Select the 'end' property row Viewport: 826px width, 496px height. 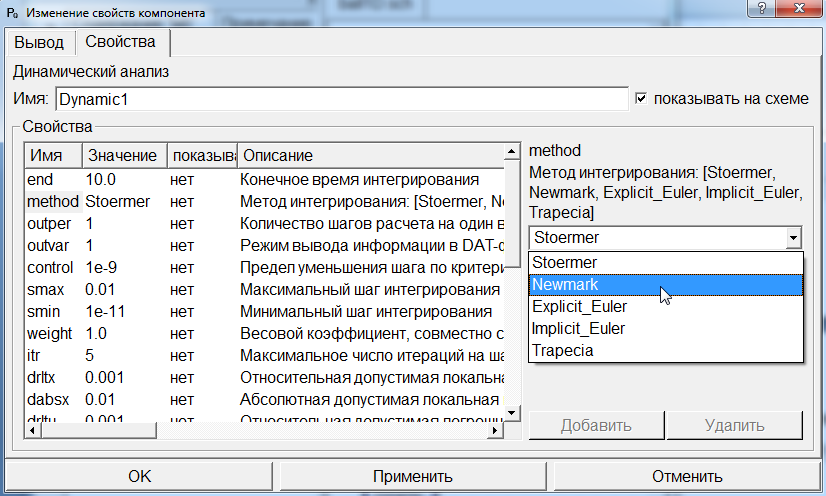pos(40,179)
